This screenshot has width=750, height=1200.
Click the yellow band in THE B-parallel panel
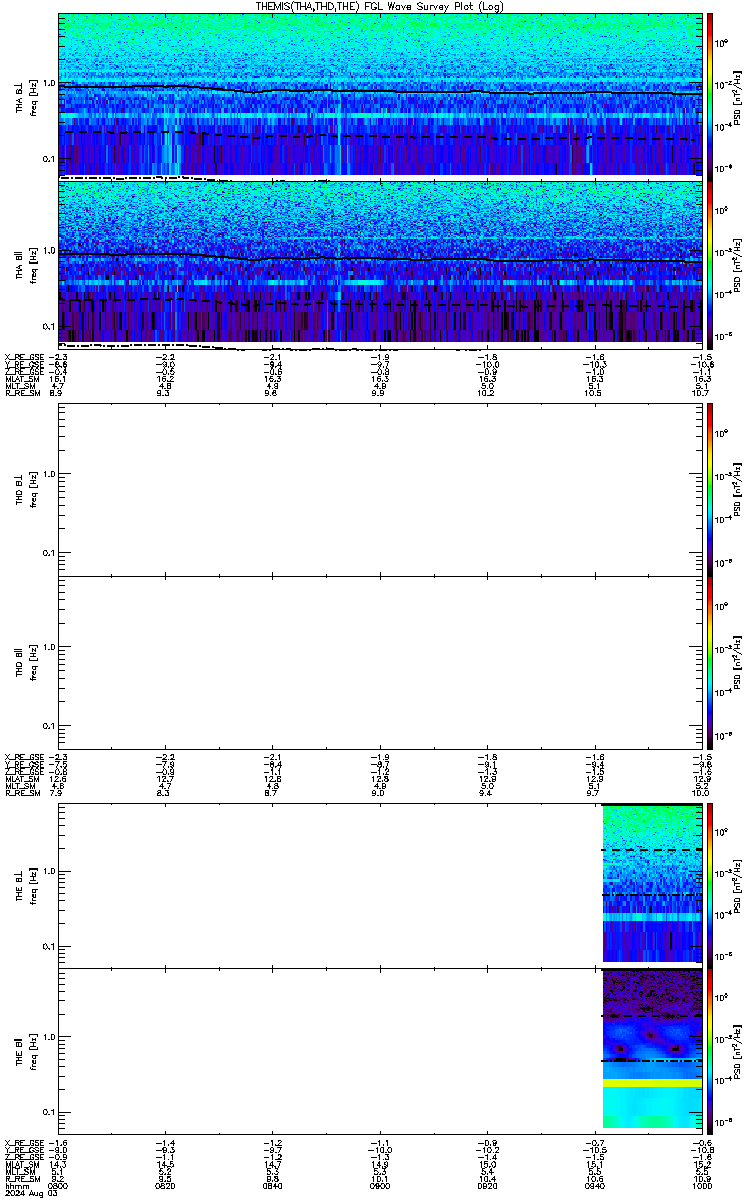[x=652, y=1083]
